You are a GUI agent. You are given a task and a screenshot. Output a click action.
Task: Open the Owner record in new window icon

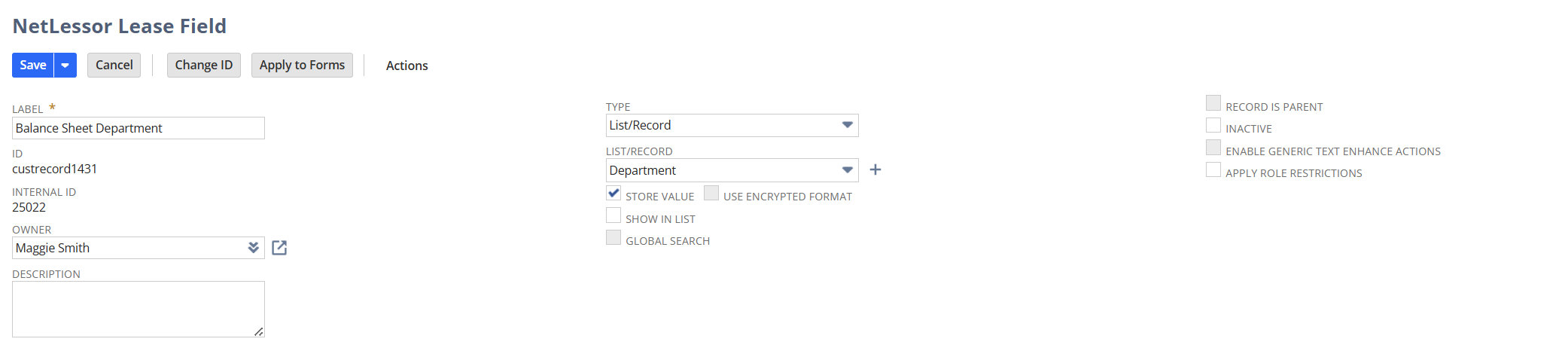(279, 248)
